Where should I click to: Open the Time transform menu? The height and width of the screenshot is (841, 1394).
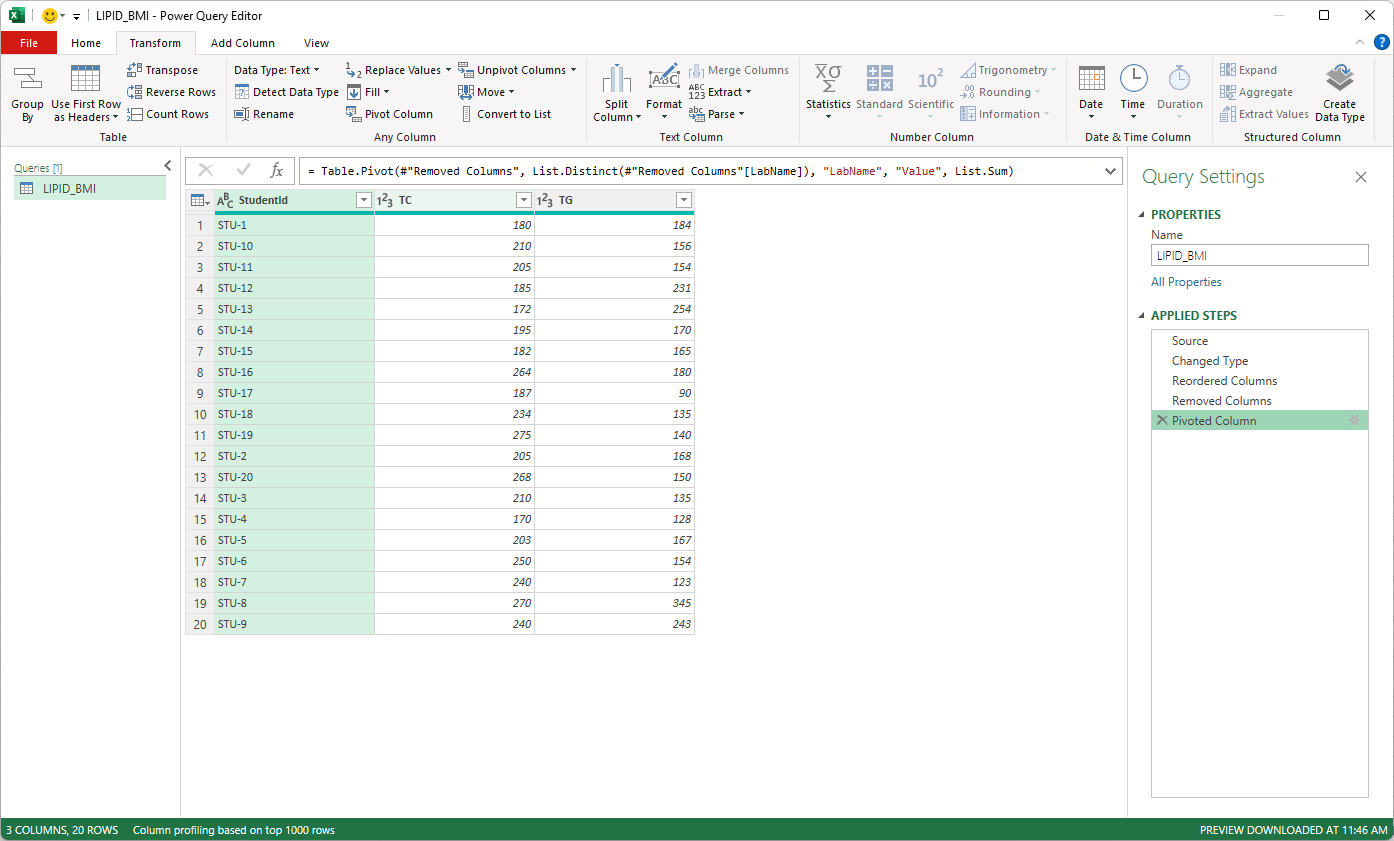pos(1133,94)
